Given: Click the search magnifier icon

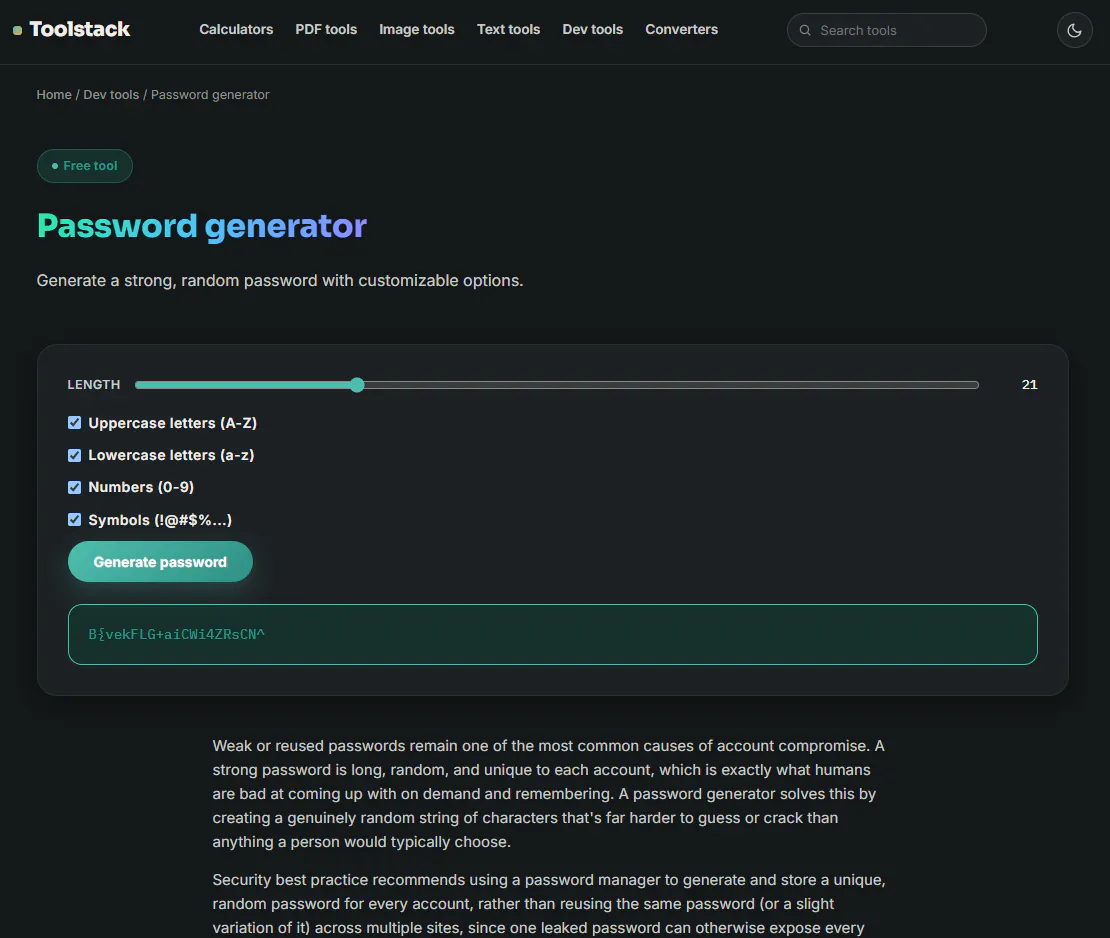Looking at the screenshot, I should pos(805,30).
